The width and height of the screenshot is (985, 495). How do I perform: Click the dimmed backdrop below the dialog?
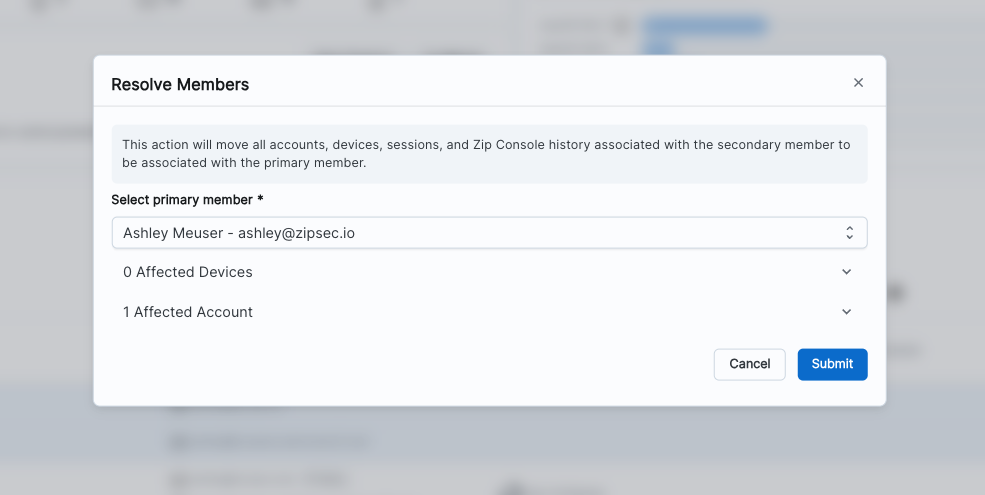tap(489, 450)
